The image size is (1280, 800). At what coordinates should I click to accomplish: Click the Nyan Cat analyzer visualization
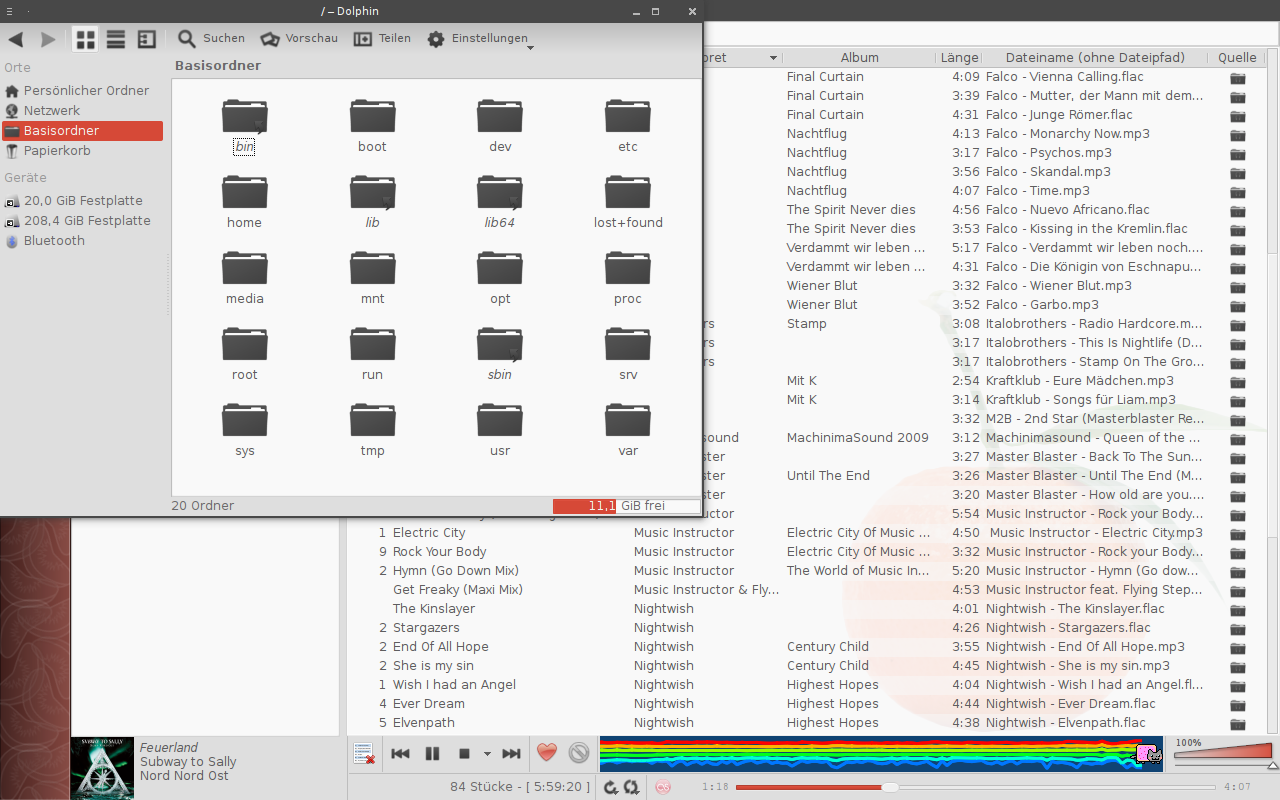[881, 754]
